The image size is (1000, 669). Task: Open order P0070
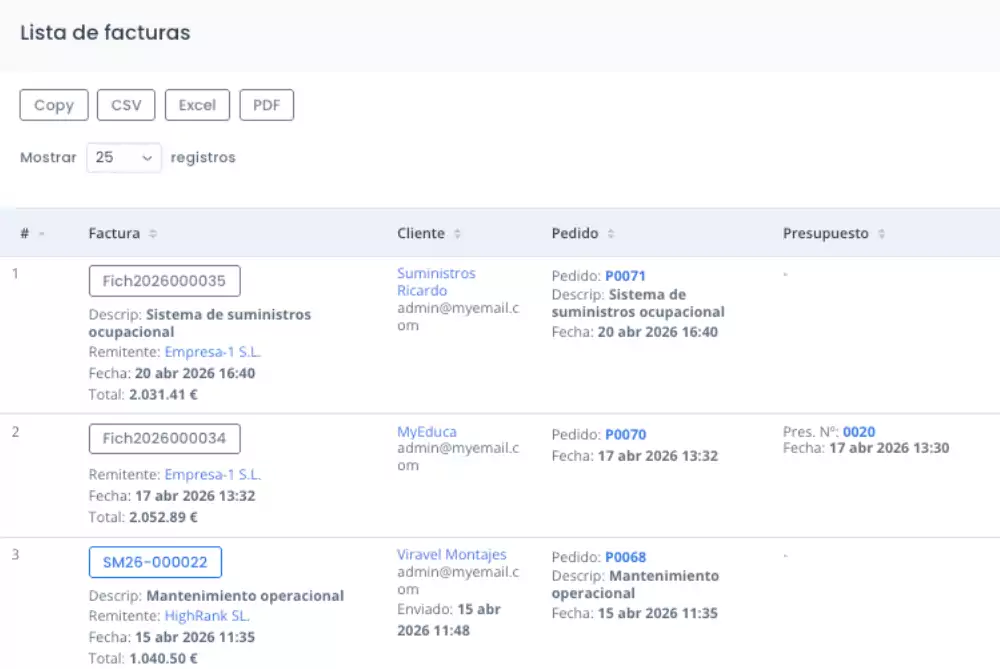click(x=626, y=435)
